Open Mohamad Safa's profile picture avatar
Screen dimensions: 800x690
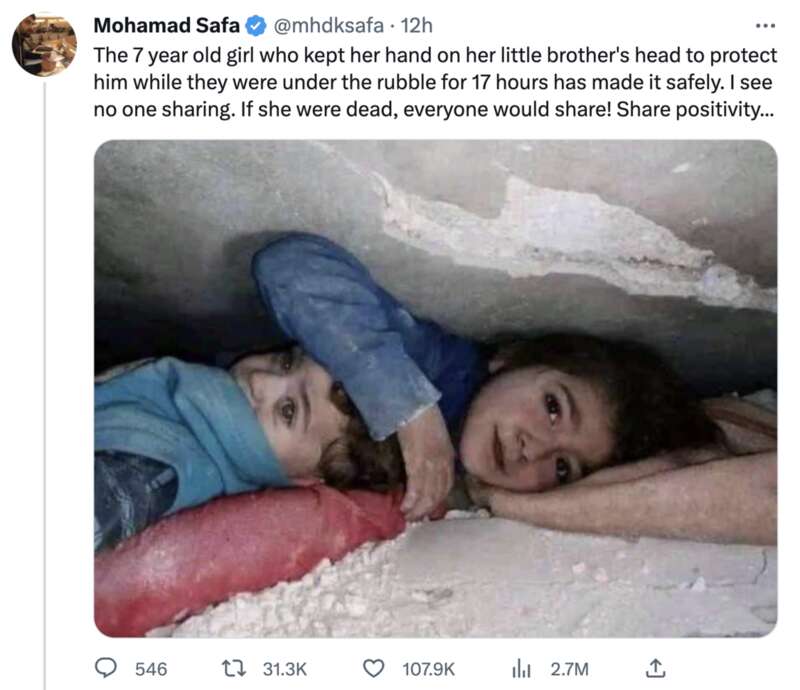tap(44, 45)
